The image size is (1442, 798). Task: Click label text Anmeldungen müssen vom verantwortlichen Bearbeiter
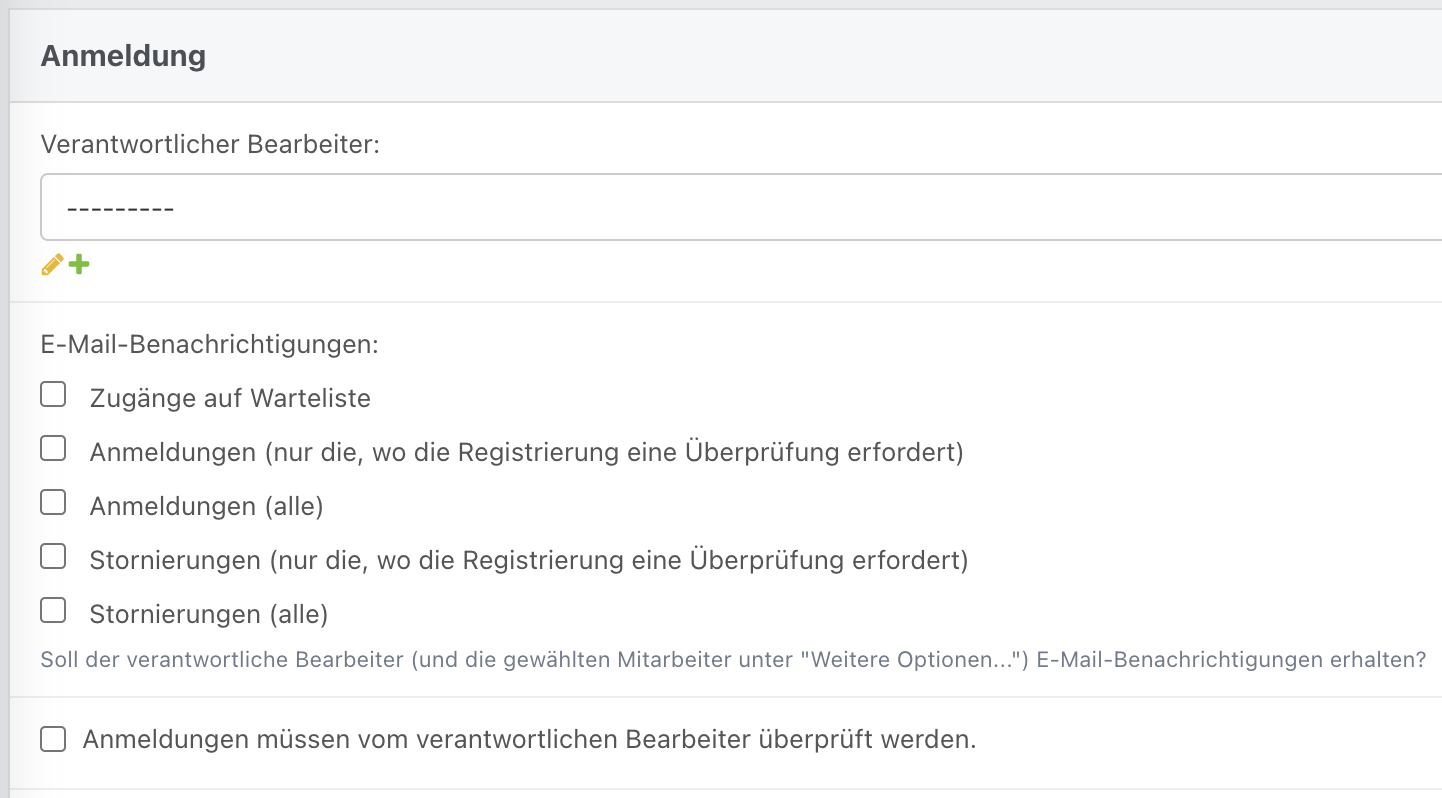click(x=529, y=740)
